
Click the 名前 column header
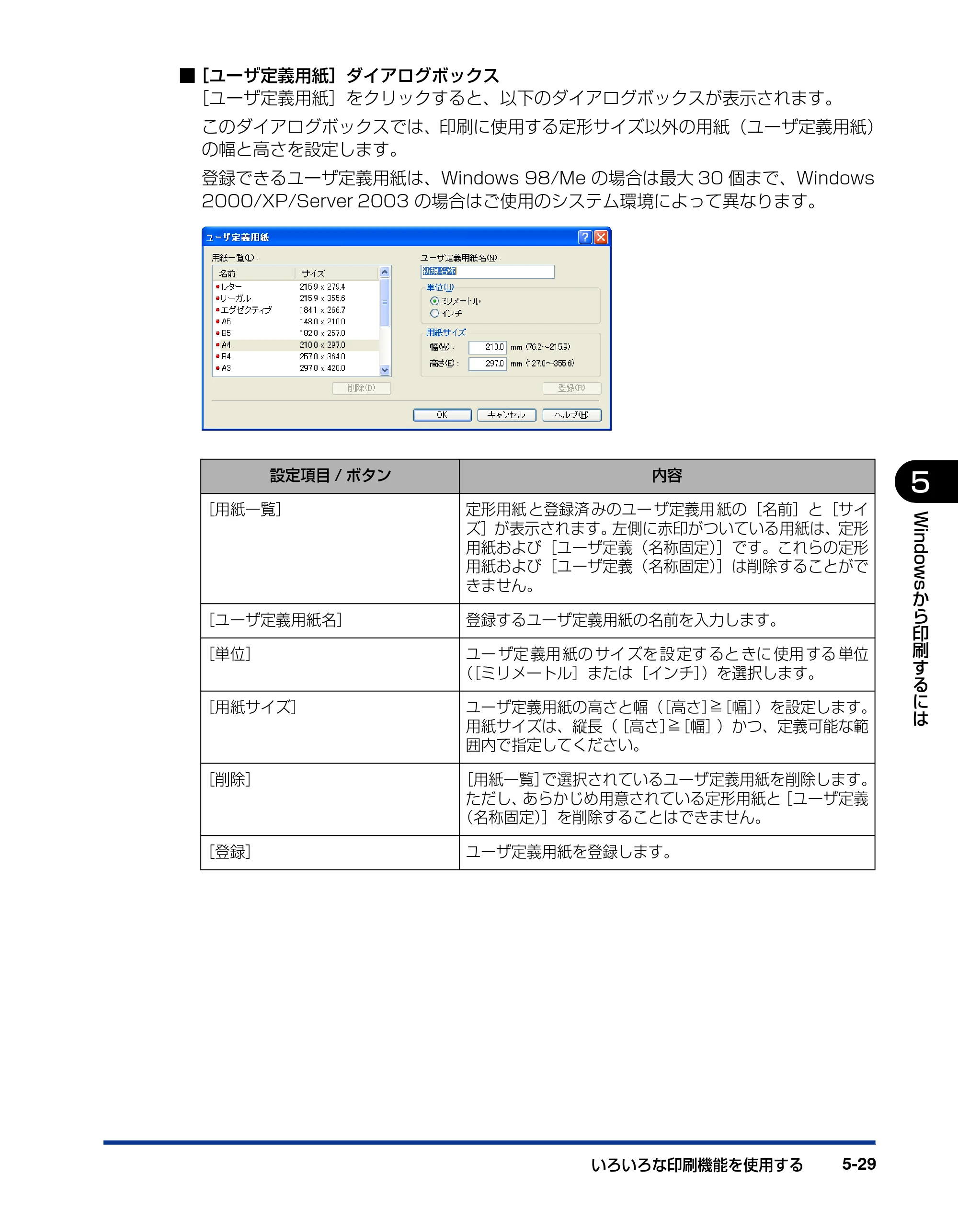pos(254,274)
